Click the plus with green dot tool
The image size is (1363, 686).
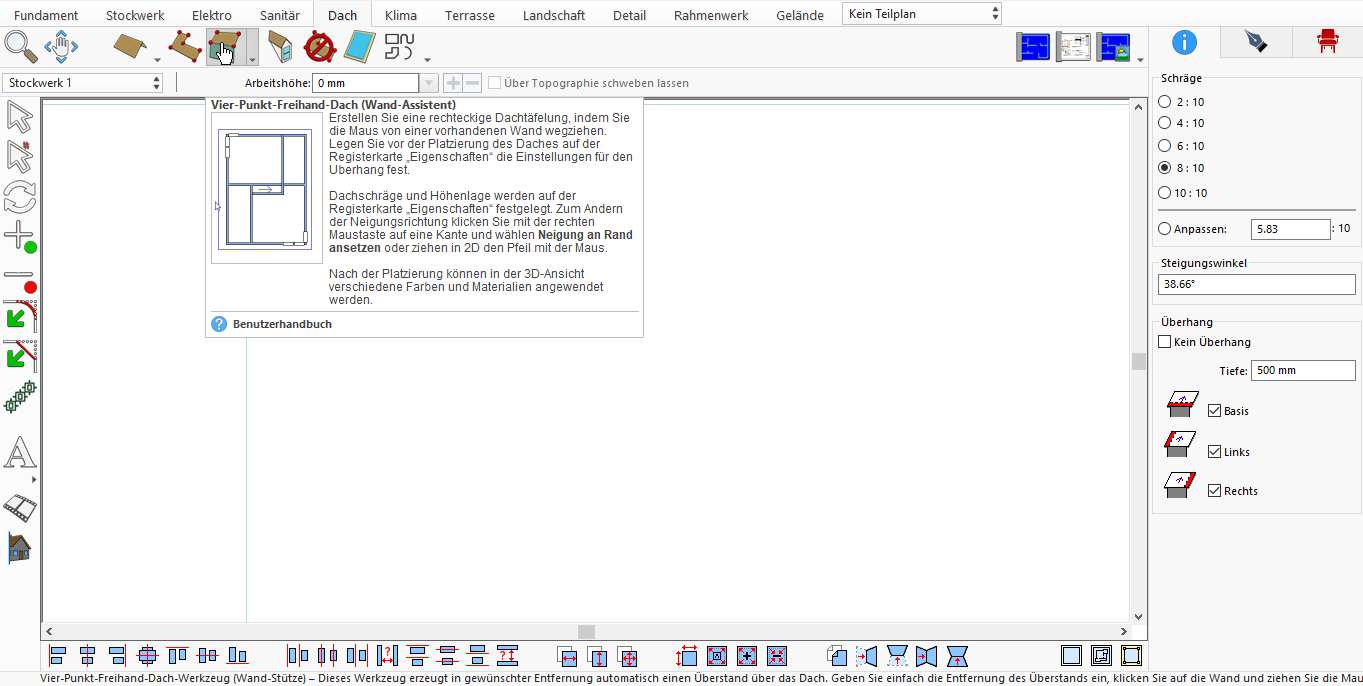coord(20,237)
